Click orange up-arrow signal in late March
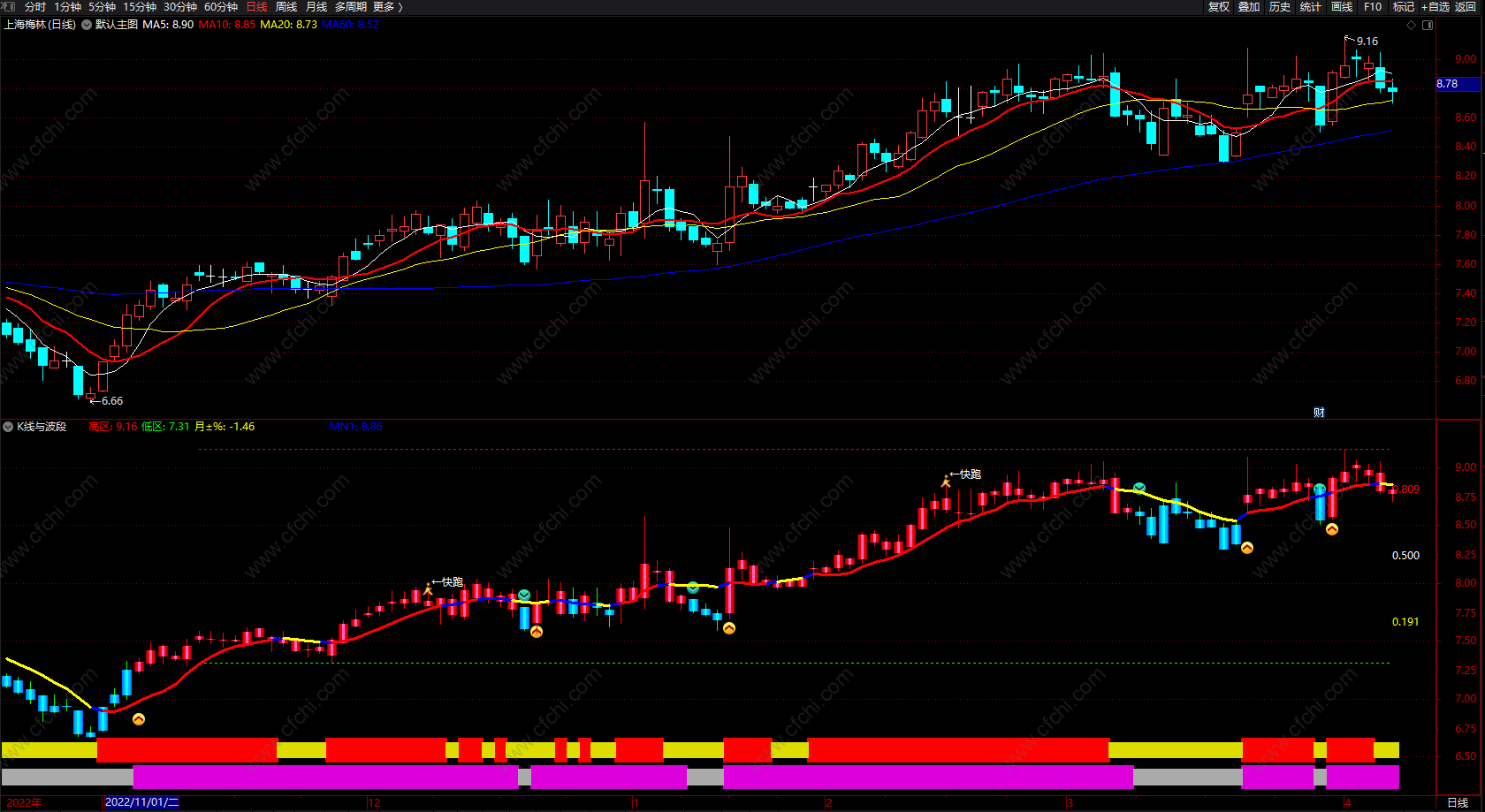 pyautogui.click(x=1247, y=548)
